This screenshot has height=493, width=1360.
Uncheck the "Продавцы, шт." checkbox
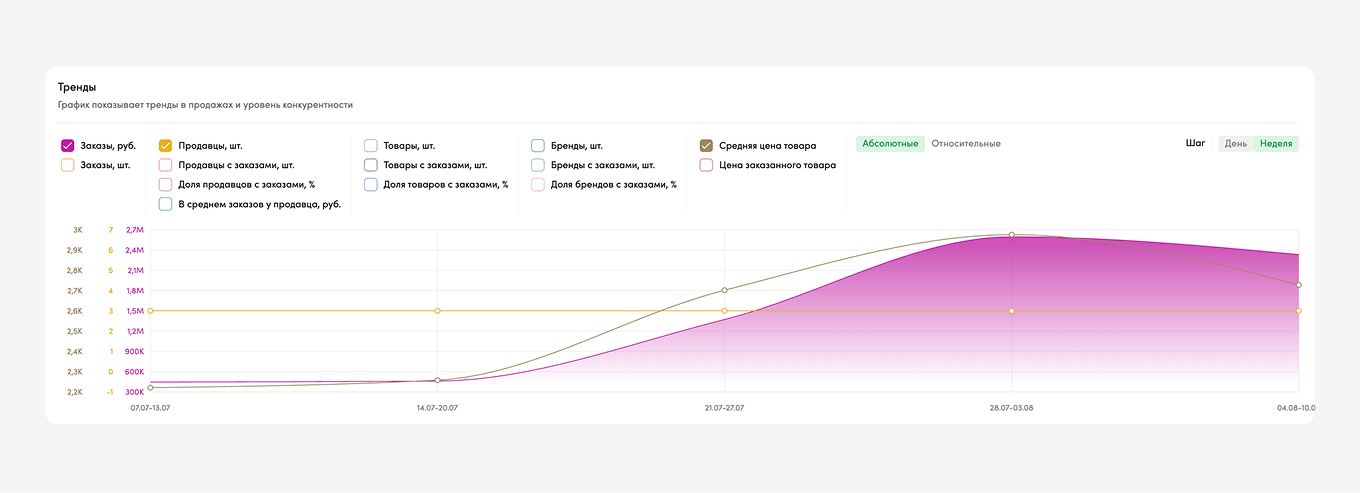[x=166, y=145]
